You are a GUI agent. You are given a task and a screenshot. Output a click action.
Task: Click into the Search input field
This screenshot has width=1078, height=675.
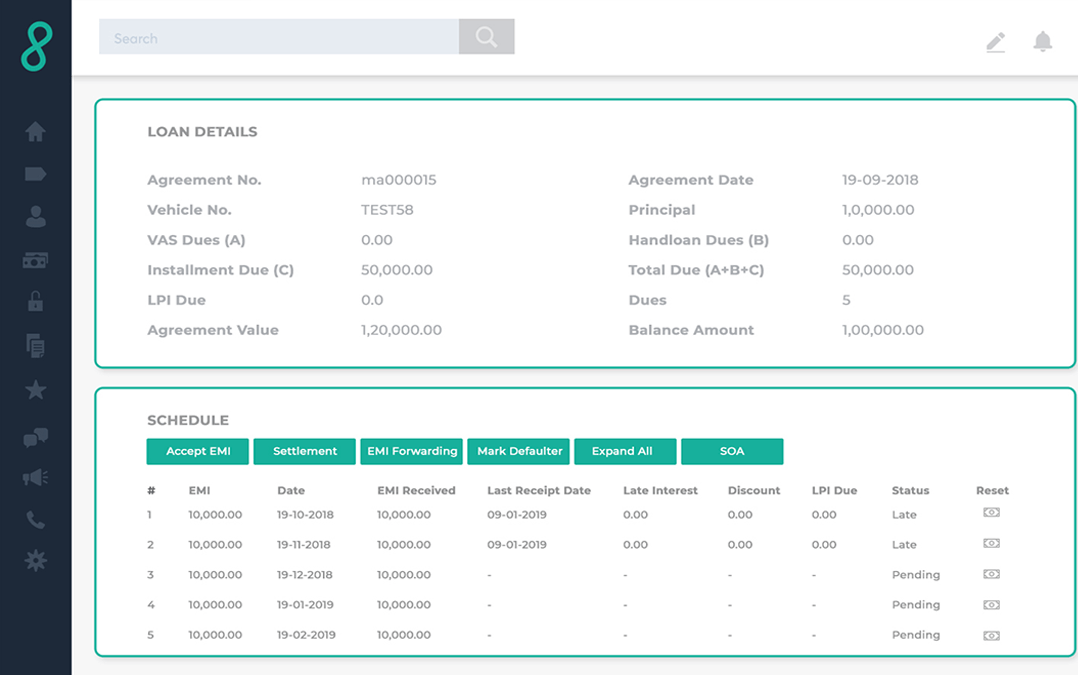tap(278, 38)
